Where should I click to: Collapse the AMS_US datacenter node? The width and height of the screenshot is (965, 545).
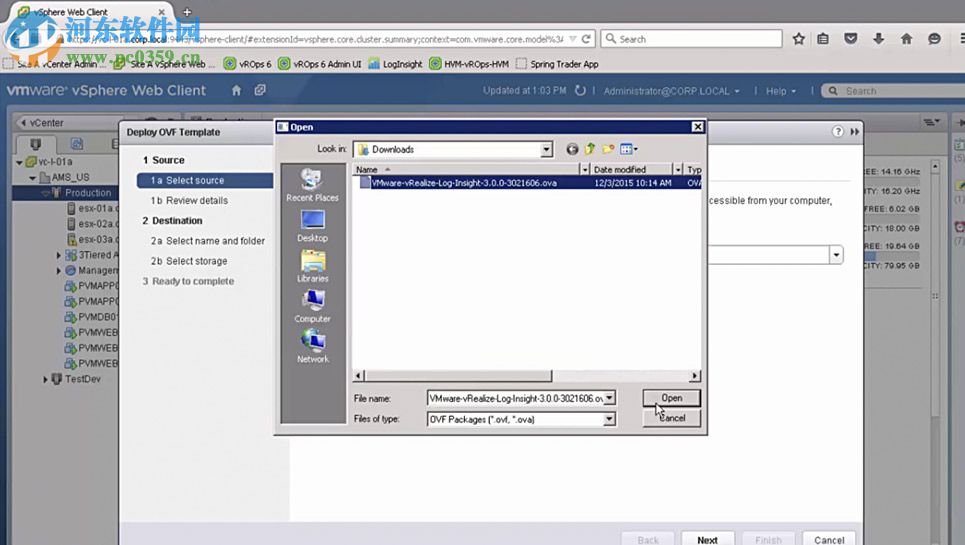(32, 178)
